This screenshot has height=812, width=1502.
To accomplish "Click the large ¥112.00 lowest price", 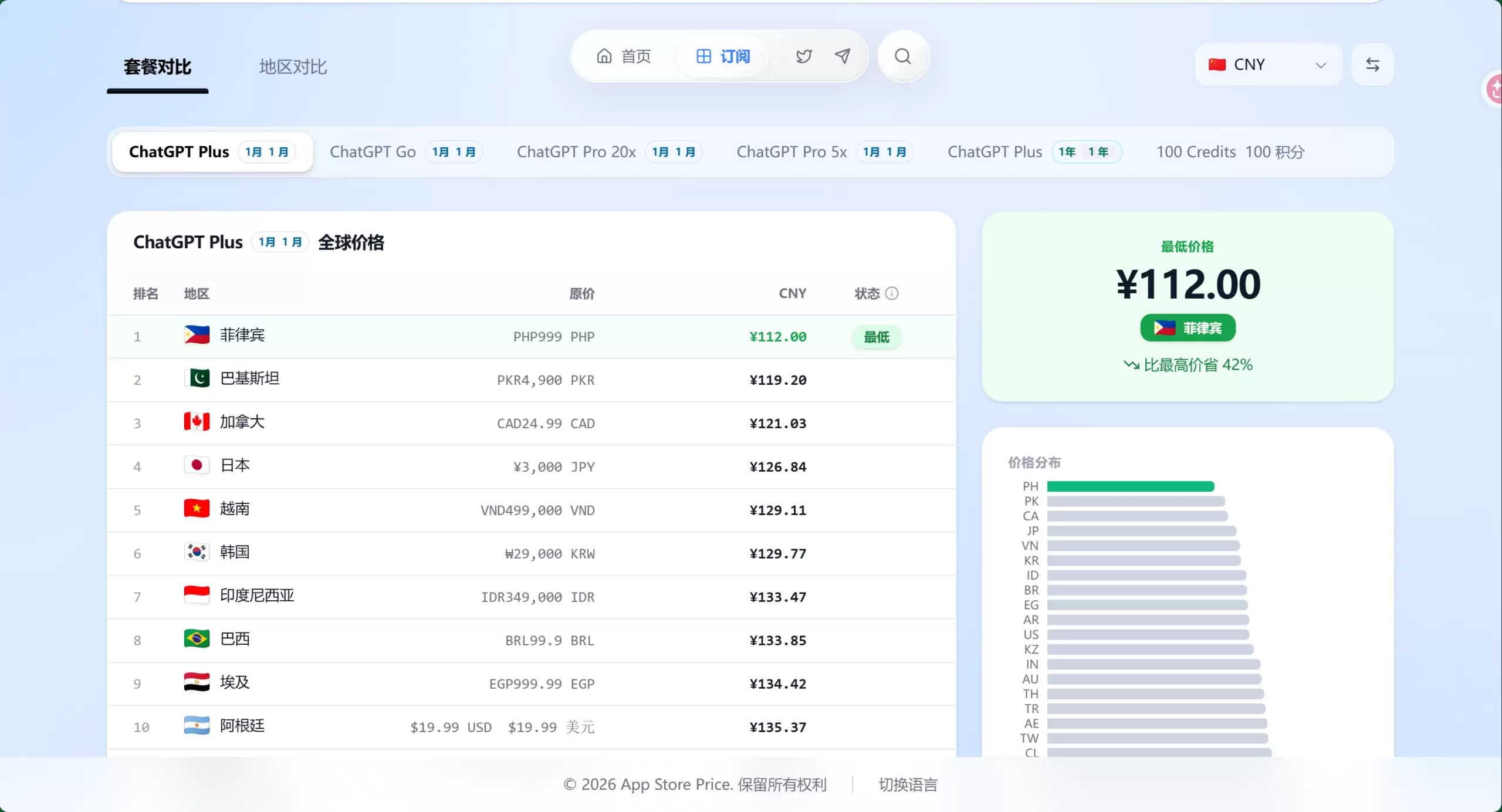I will tap(1188, 285).
